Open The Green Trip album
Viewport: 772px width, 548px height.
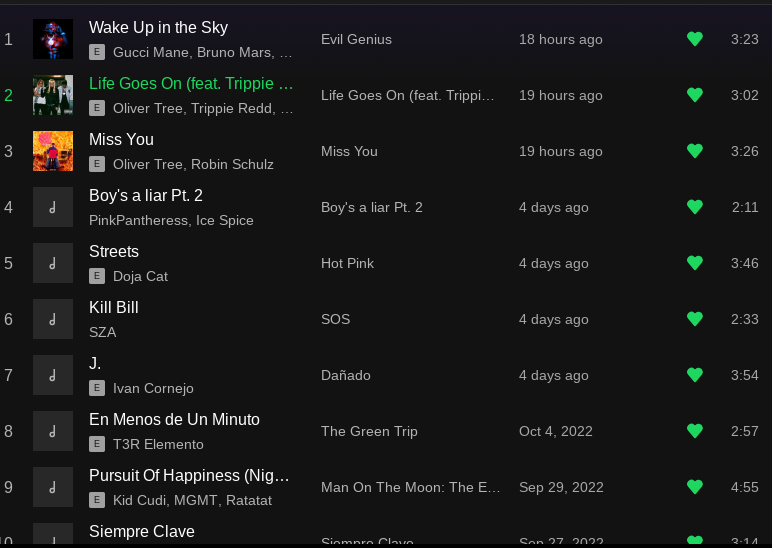(369, 431)
